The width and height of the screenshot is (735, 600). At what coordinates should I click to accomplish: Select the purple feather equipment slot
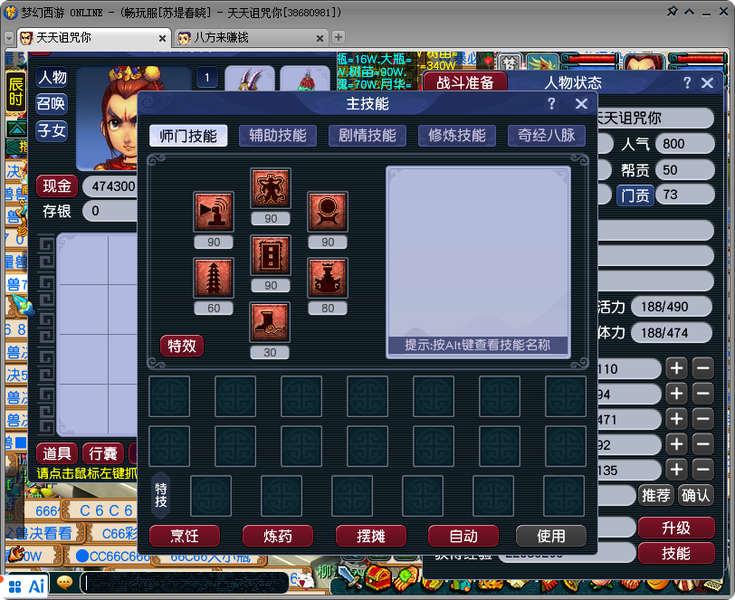tap(250, 78)
